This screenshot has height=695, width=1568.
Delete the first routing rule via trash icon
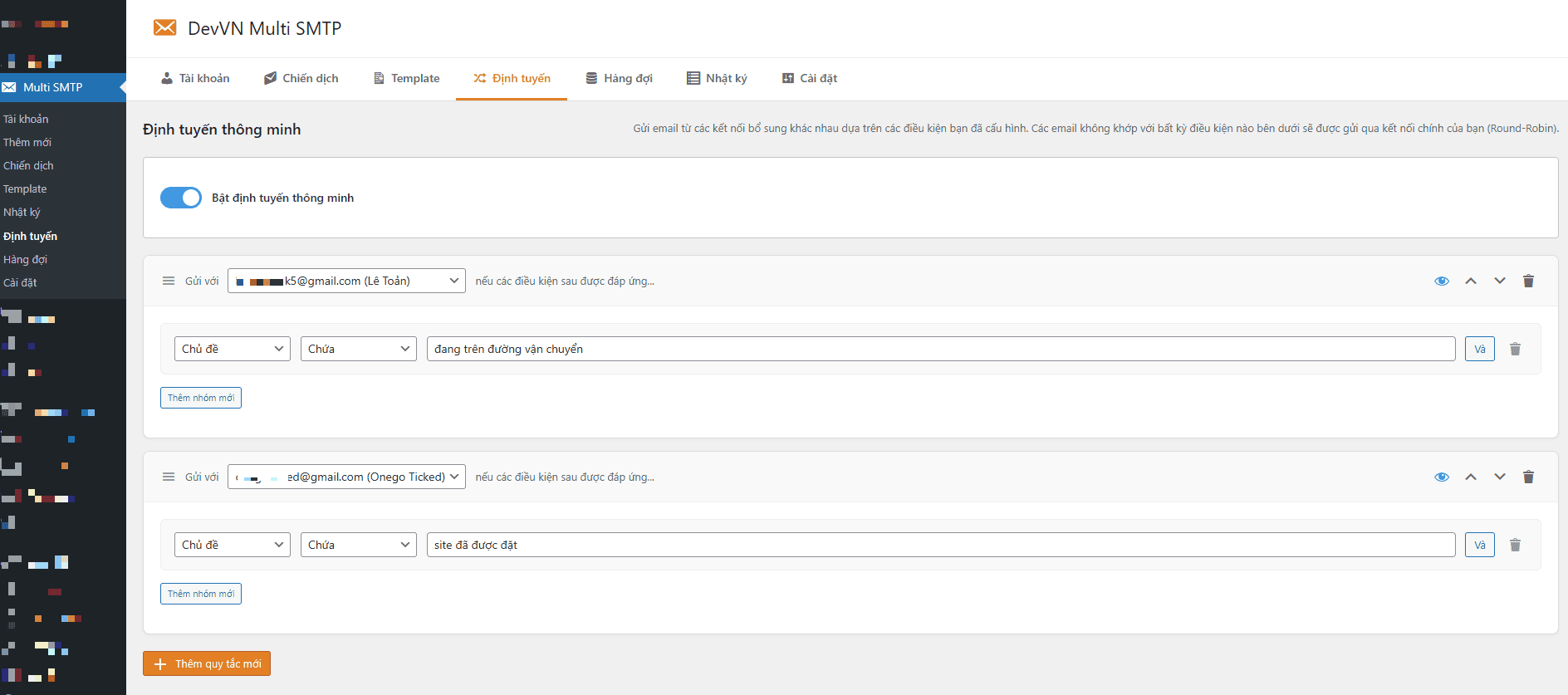(x=1528, y=281)
